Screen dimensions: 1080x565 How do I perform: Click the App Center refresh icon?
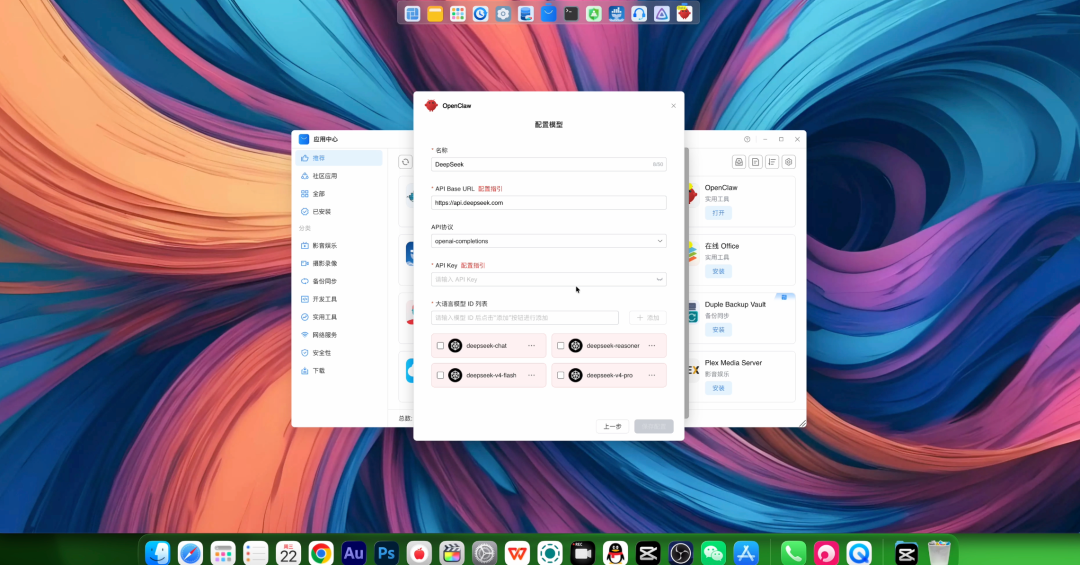[405, 162]
